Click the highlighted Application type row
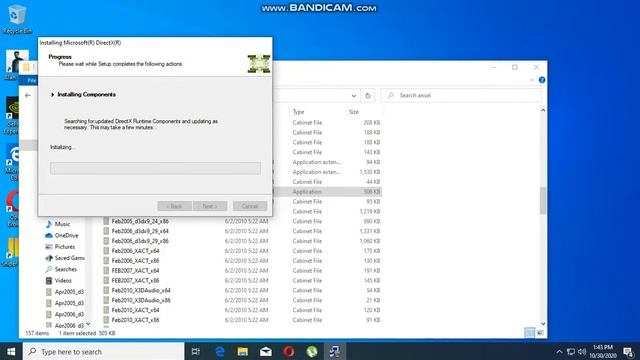Viewport: 640px width, 360px height. click(x=327, y=192)
